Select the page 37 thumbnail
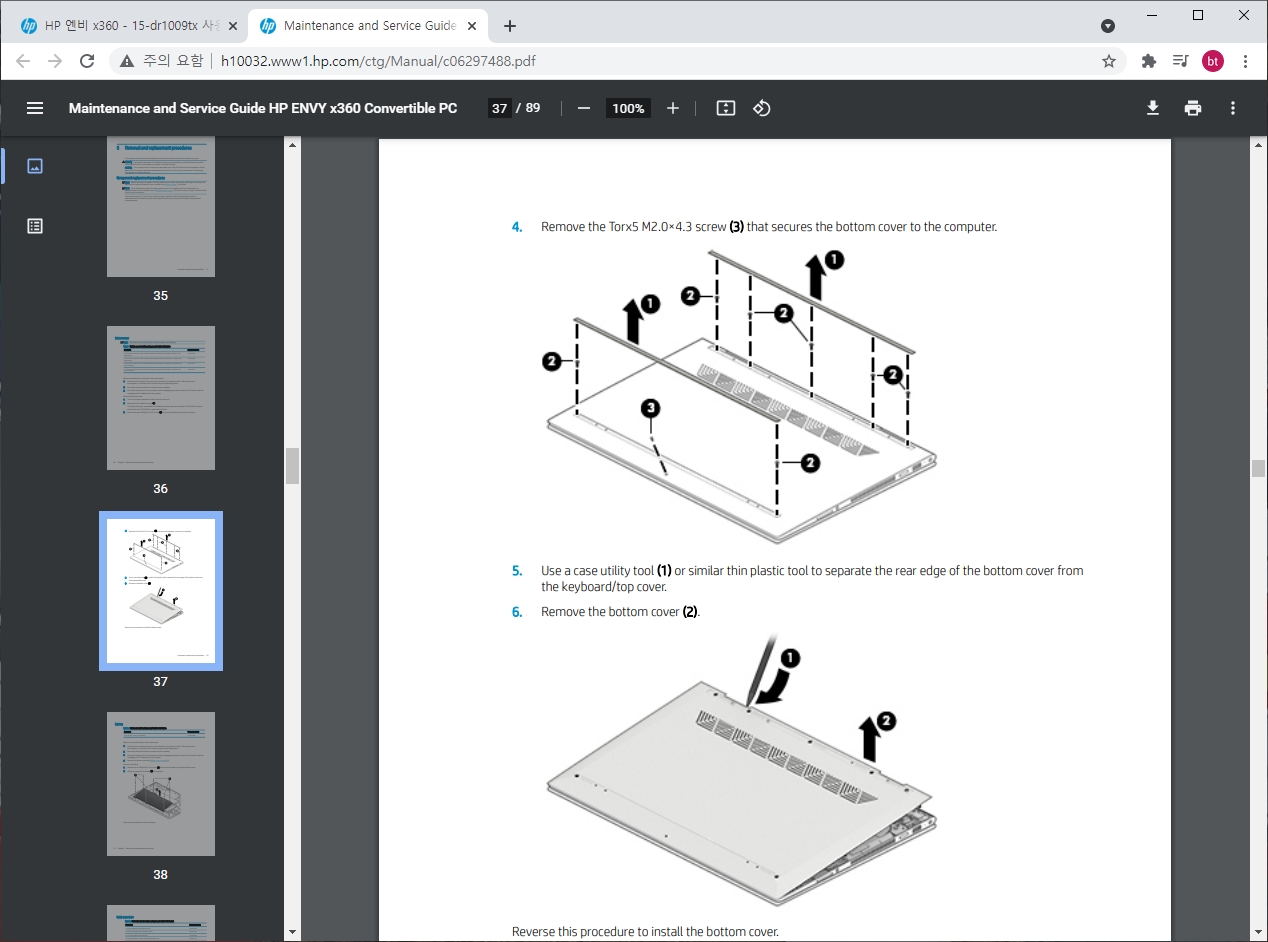1268x942 pixels. 161,591
